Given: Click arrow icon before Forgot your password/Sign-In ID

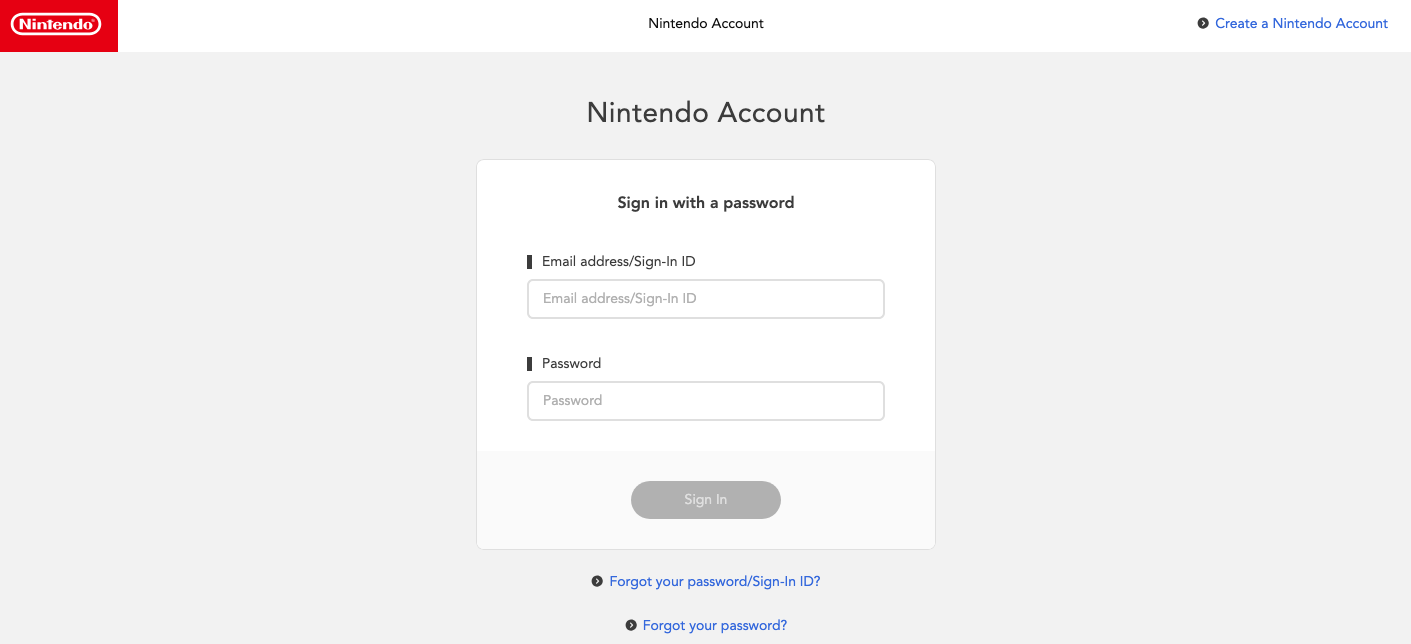Looking at the screenshot, I should tap(597, 581).
